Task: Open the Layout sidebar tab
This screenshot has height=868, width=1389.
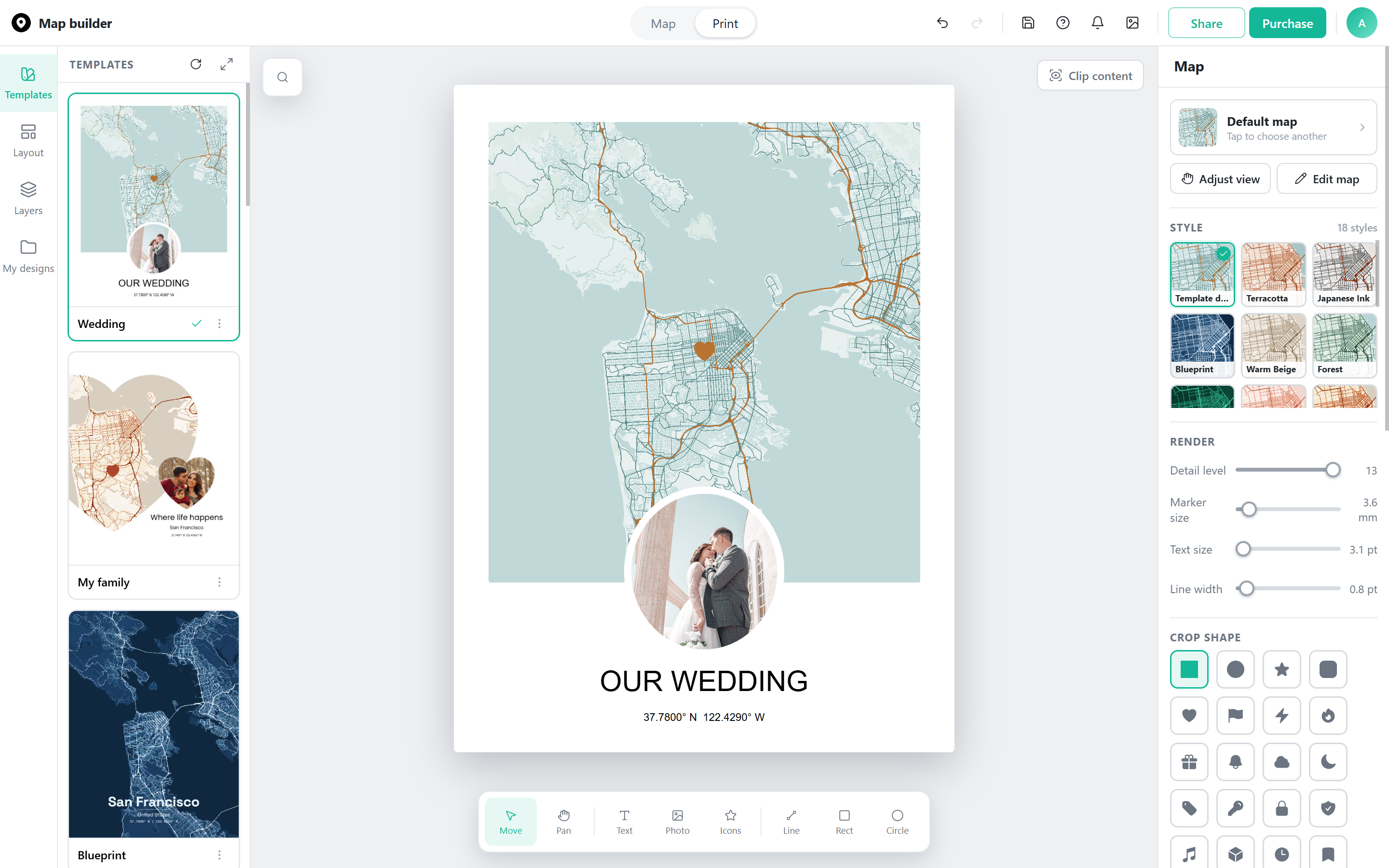Action: 28,141
